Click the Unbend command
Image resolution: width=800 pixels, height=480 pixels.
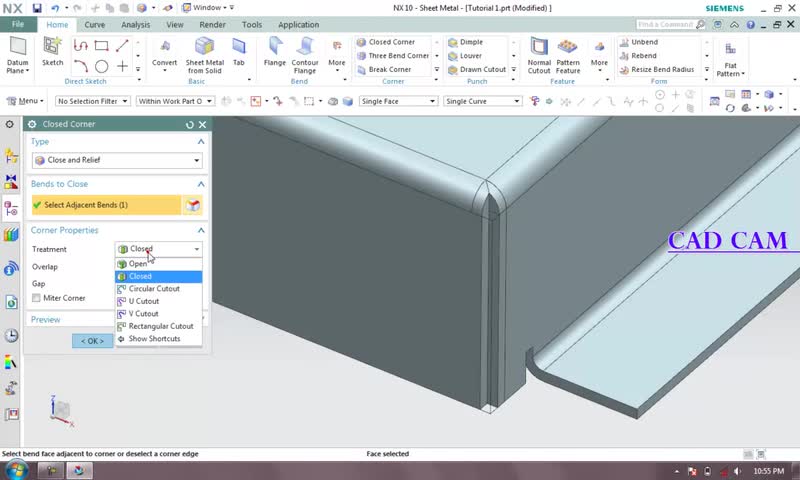(x=639, y=42)
